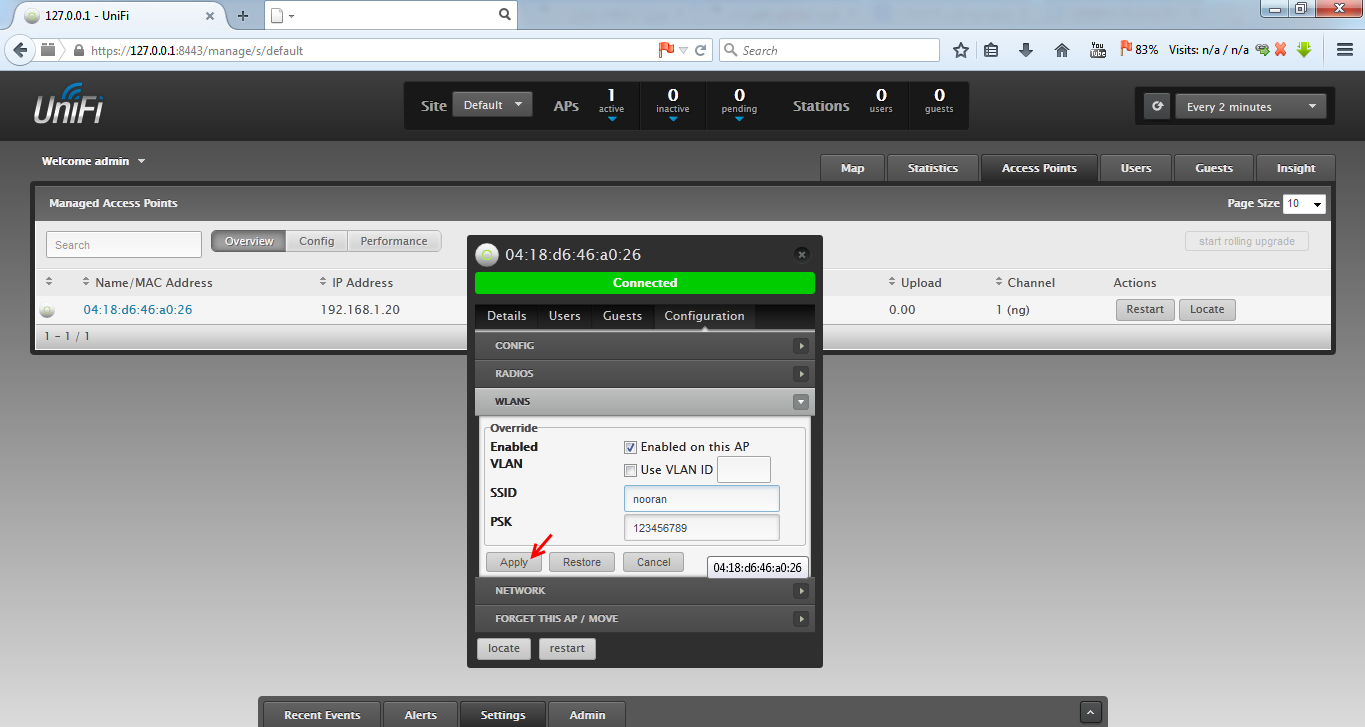Open the browser downloads arrow
The image size is (1365, 727).
click(1026, 50)
